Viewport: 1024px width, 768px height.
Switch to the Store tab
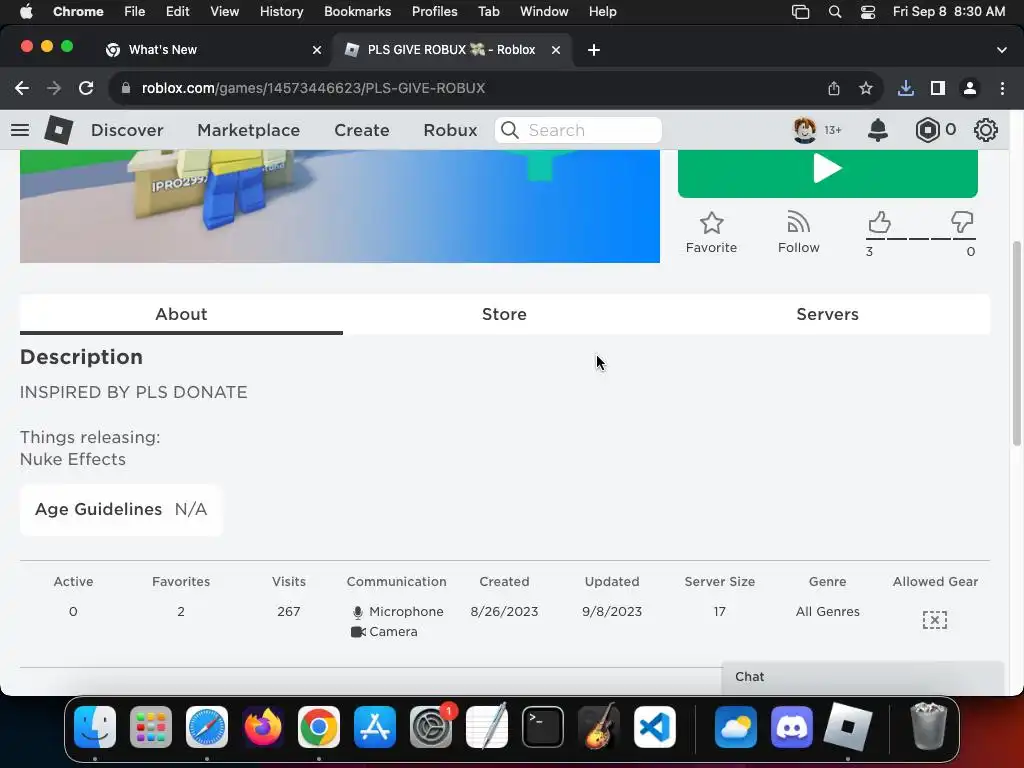(504, 314)
